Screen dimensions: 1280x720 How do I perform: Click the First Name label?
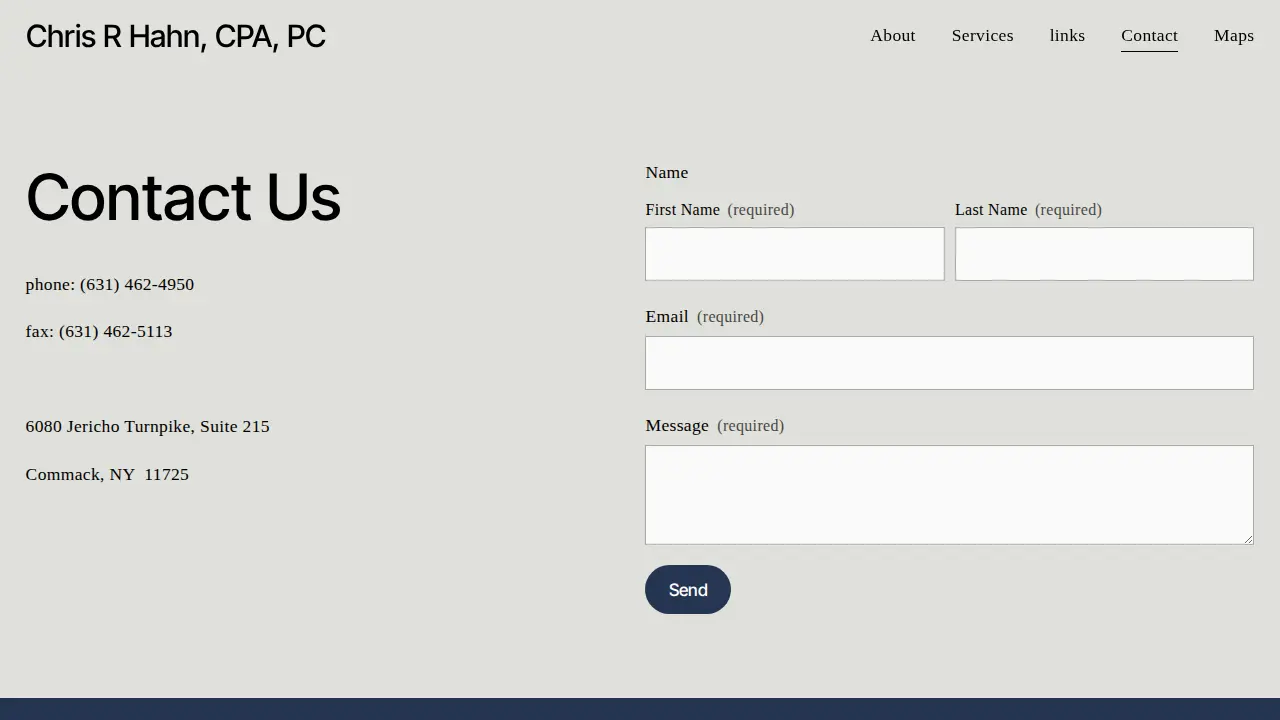tap(682, 210)
